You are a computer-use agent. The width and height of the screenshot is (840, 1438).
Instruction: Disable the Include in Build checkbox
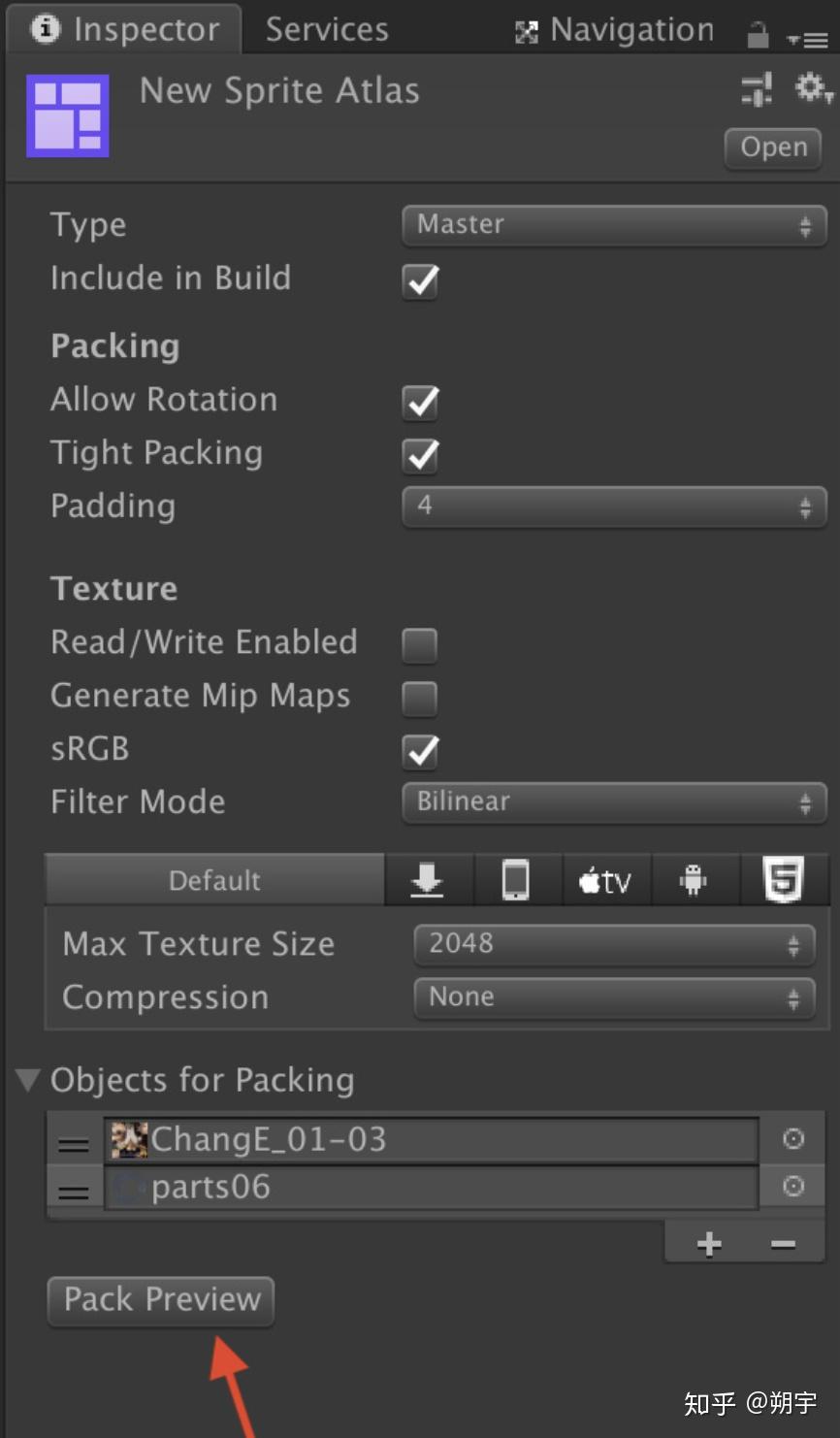tap(419, 282)
